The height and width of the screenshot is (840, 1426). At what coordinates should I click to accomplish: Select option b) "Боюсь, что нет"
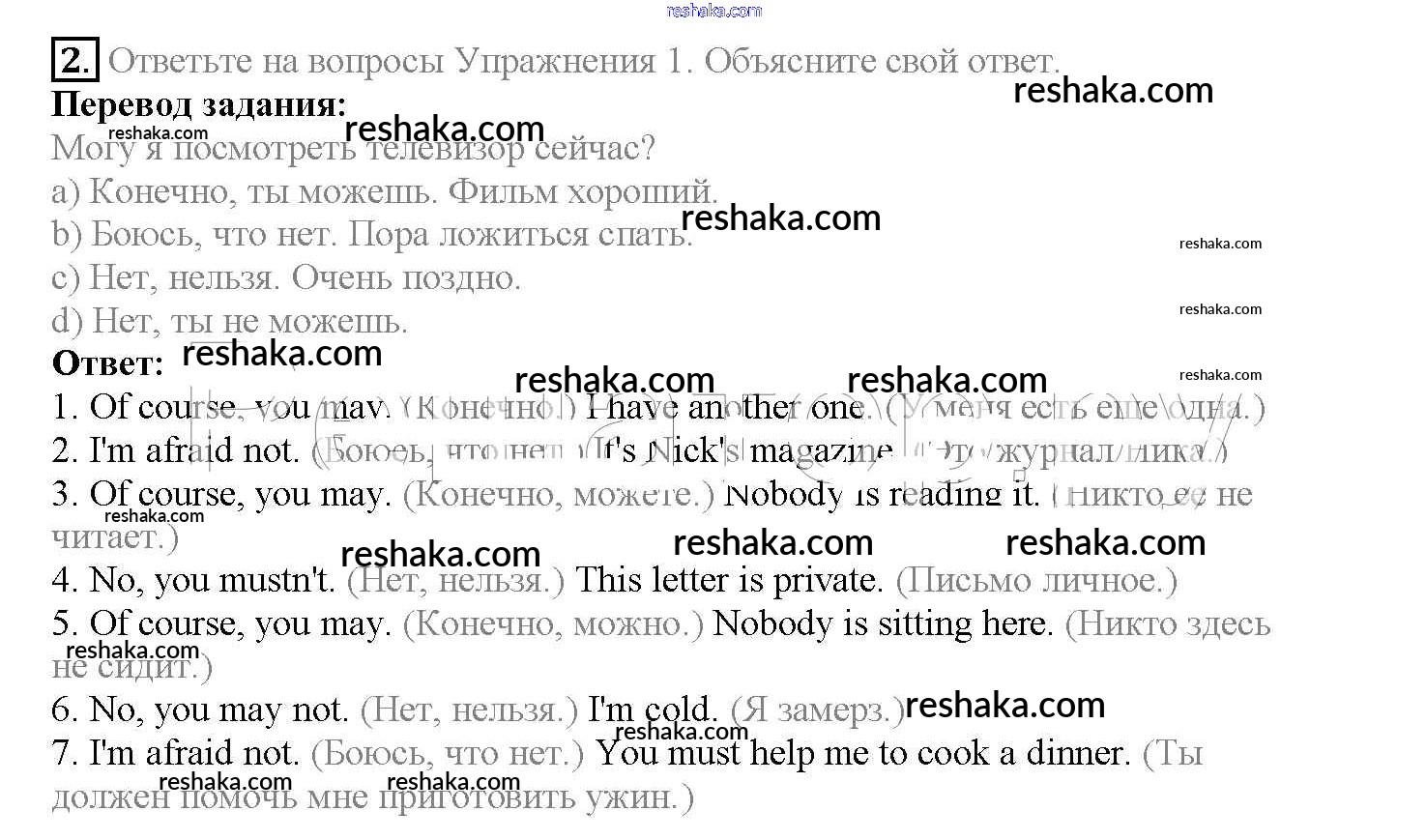point(371,235)
